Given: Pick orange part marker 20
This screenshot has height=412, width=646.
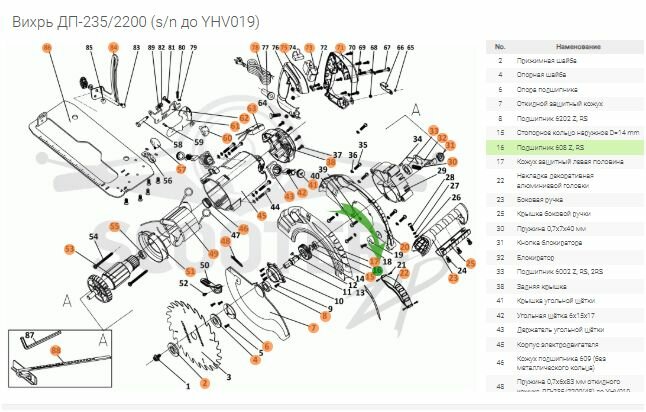Looking at the screenshot, I should pos(405,247).
